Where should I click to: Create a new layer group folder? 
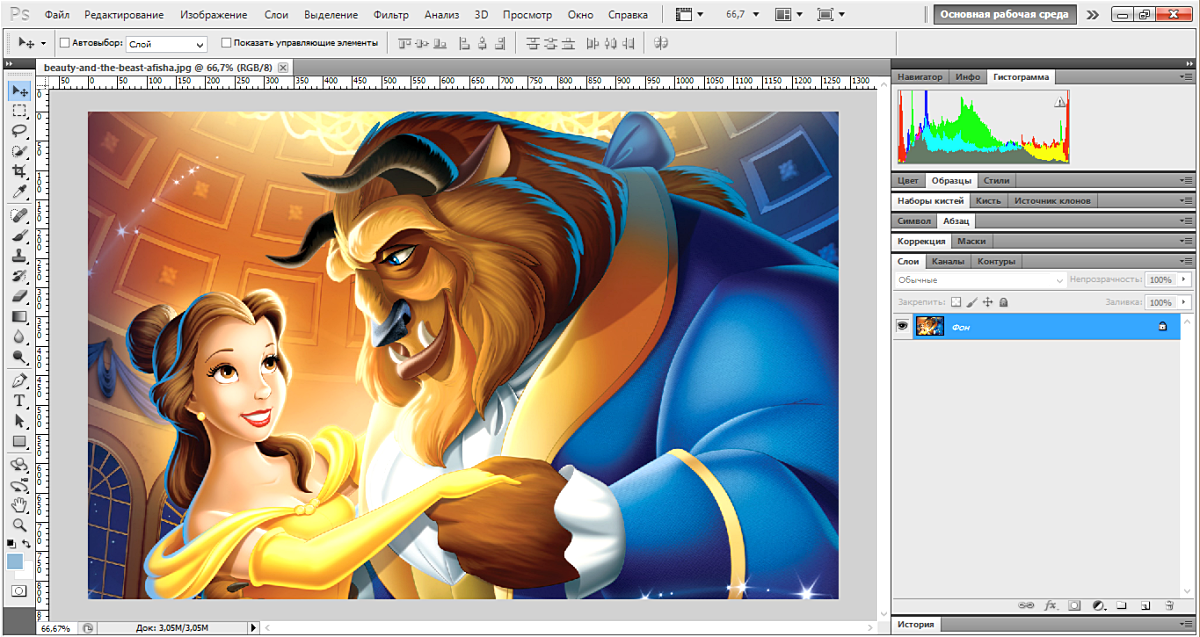click(1122, 606)
